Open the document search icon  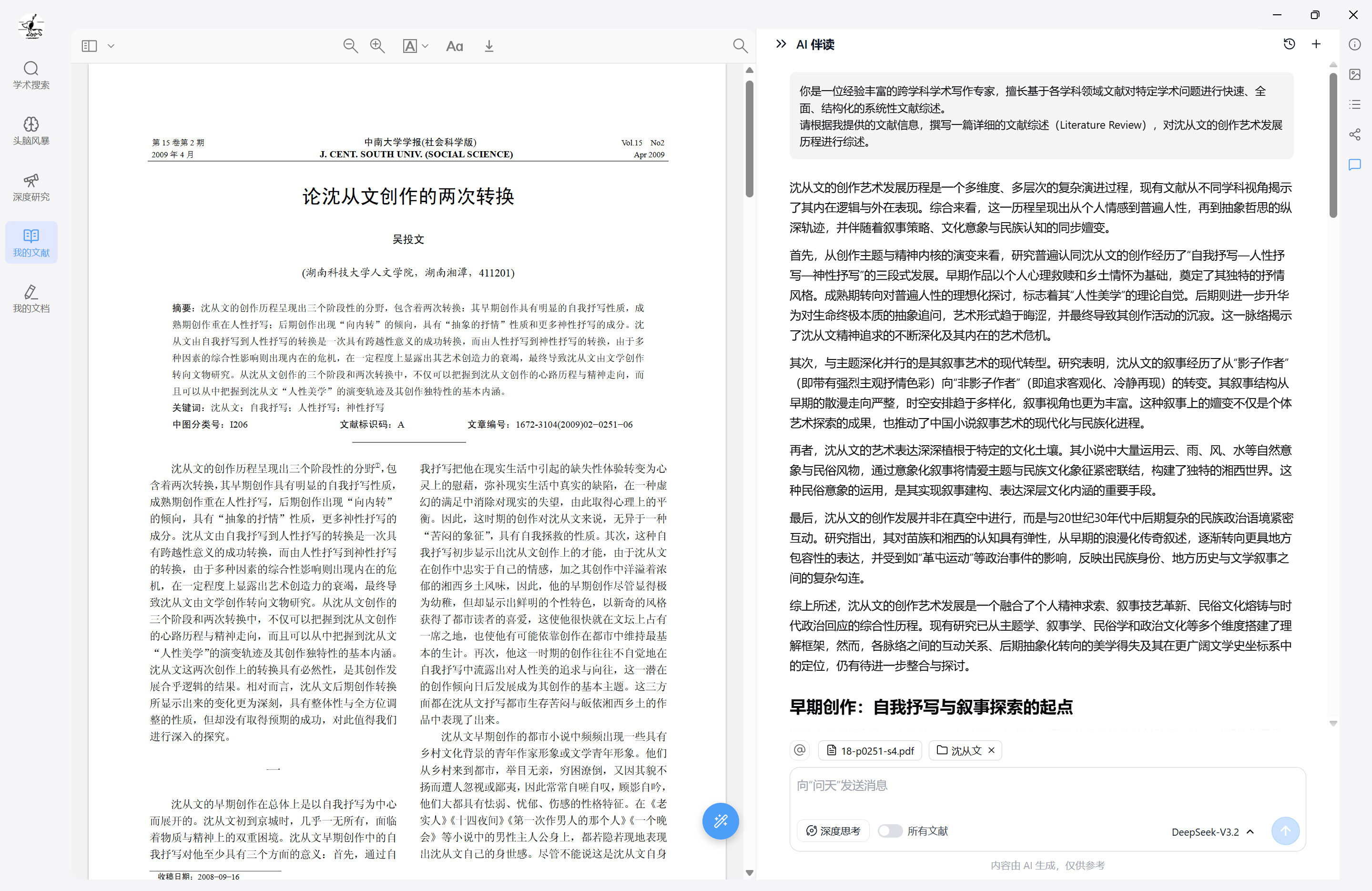(x=740, y=46)
